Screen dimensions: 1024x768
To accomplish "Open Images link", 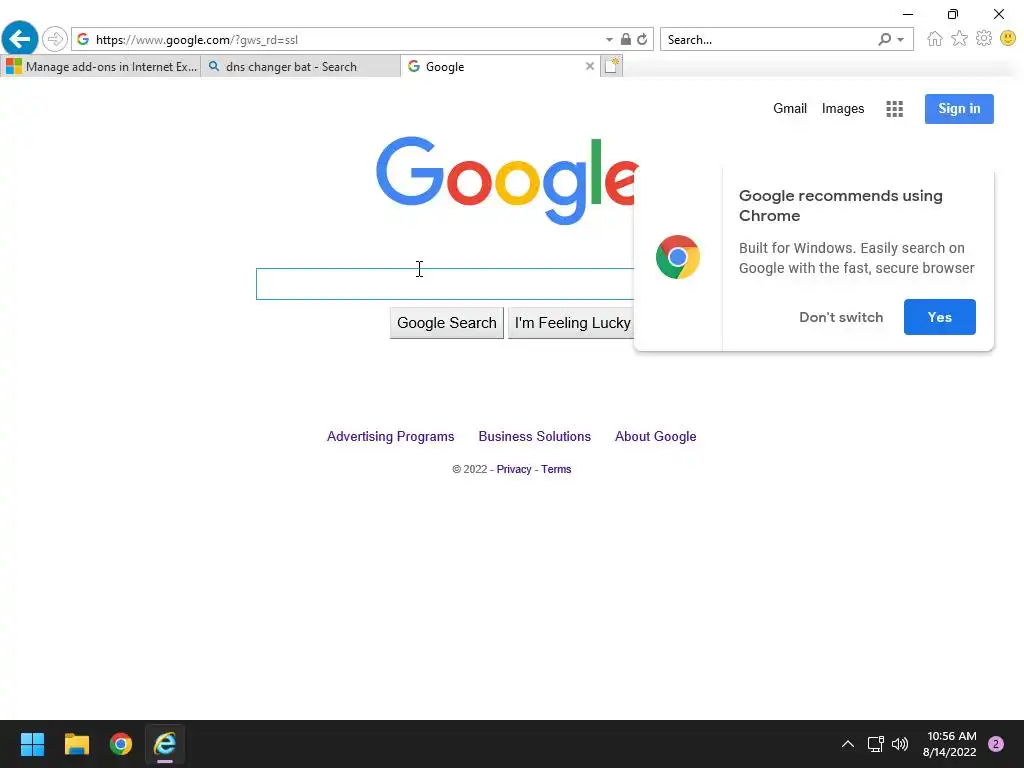I will click(842, 108).
